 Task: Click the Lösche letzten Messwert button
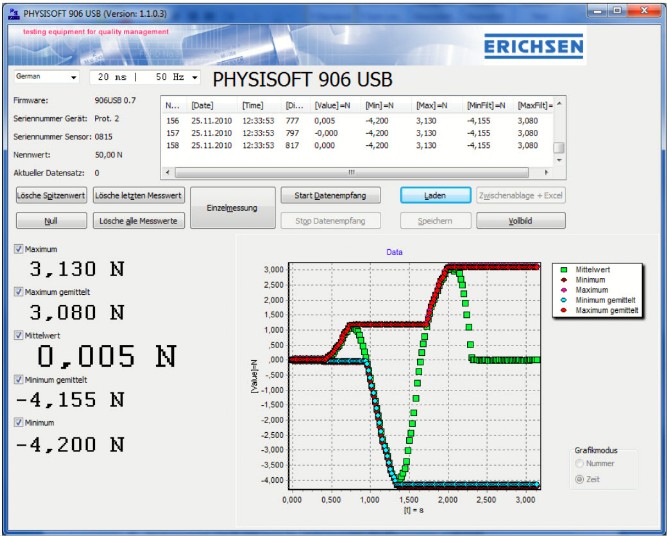139,196
